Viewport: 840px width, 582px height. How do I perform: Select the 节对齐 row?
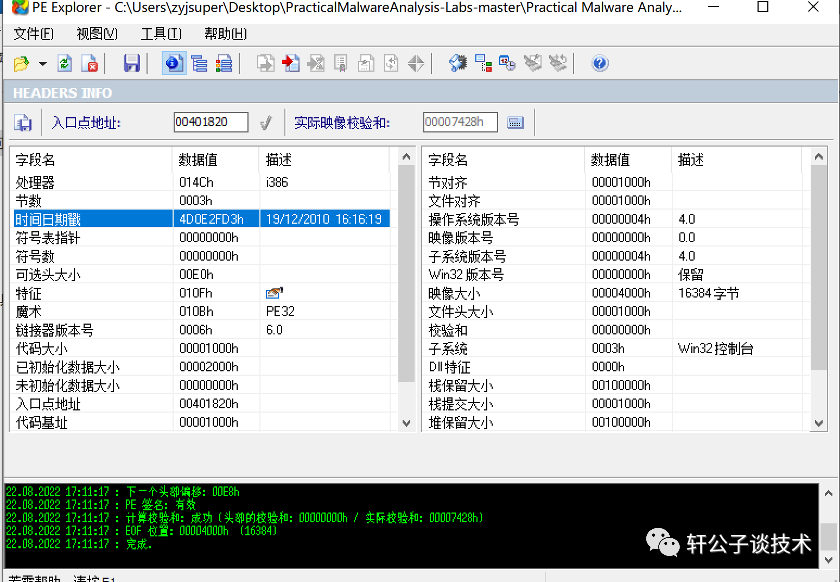point(613,182)
